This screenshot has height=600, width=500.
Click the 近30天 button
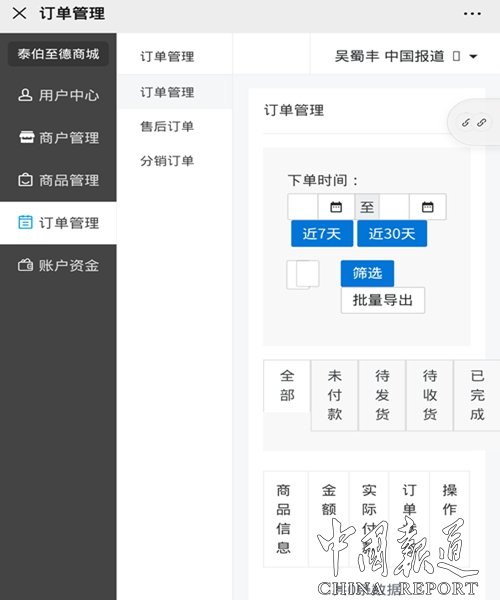pyautogui.click(x=392, y=233)
